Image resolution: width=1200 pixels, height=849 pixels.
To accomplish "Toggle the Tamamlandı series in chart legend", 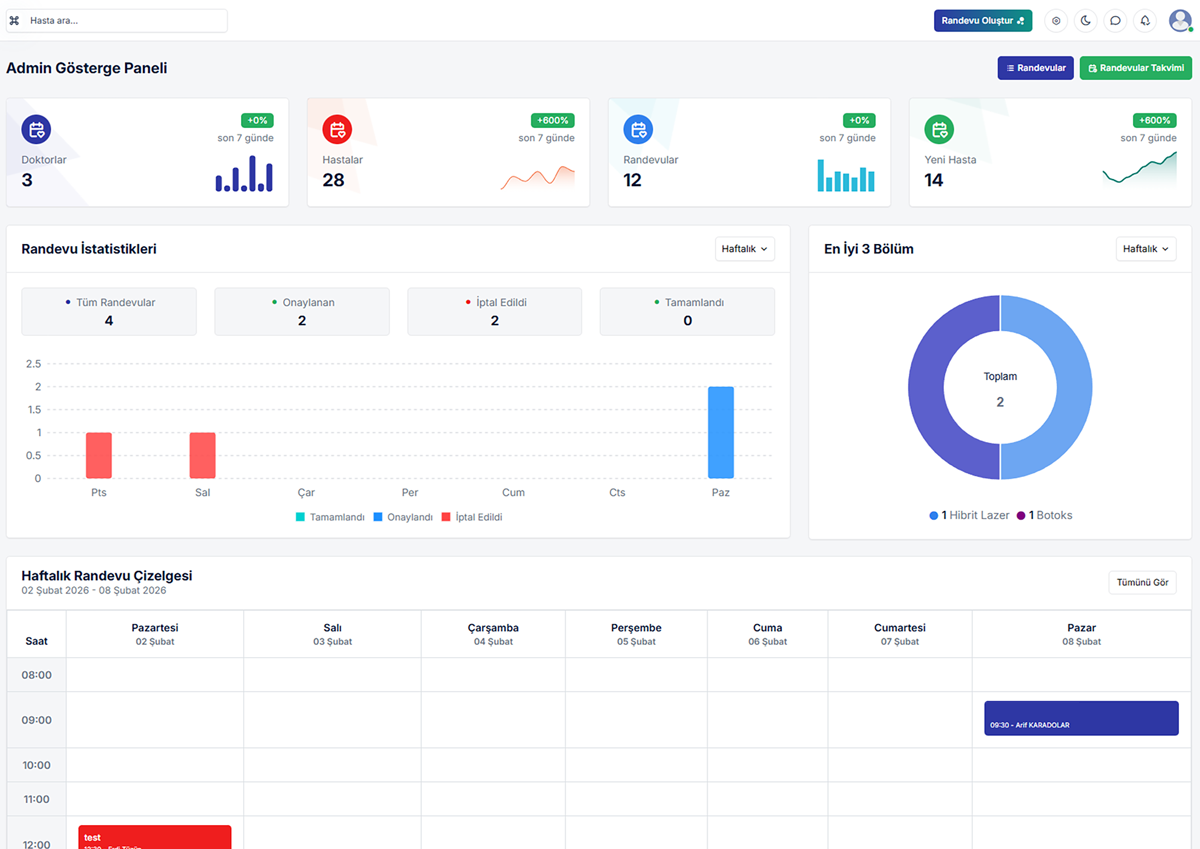I will 330,517.
